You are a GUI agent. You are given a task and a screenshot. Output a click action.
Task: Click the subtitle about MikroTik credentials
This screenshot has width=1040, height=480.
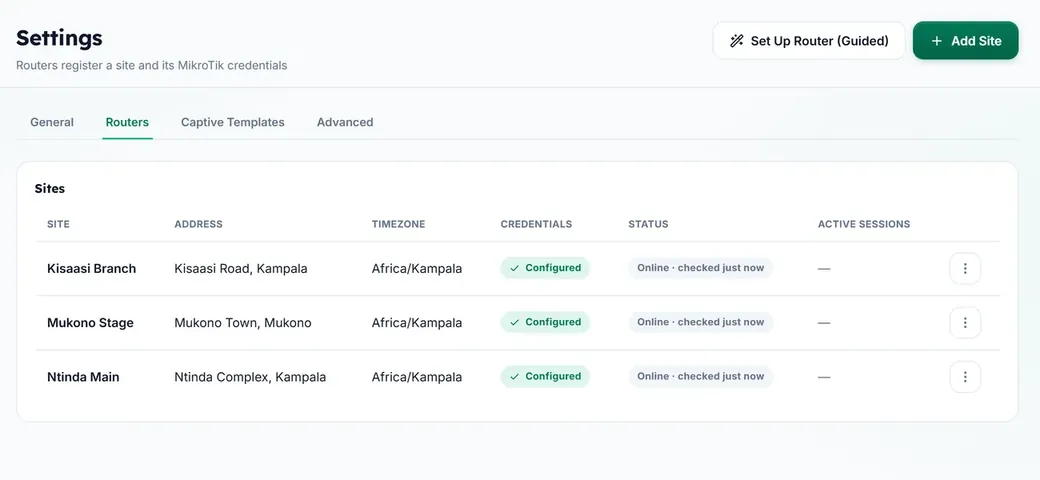(151, 66)
